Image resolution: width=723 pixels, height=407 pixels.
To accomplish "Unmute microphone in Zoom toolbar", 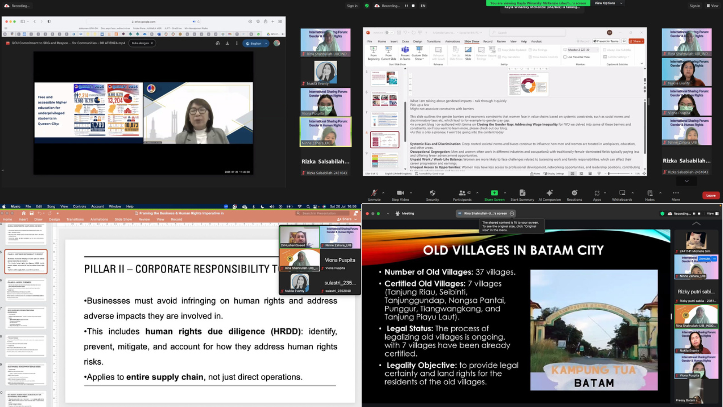I will pyautogui.click(x=374, y=195).
